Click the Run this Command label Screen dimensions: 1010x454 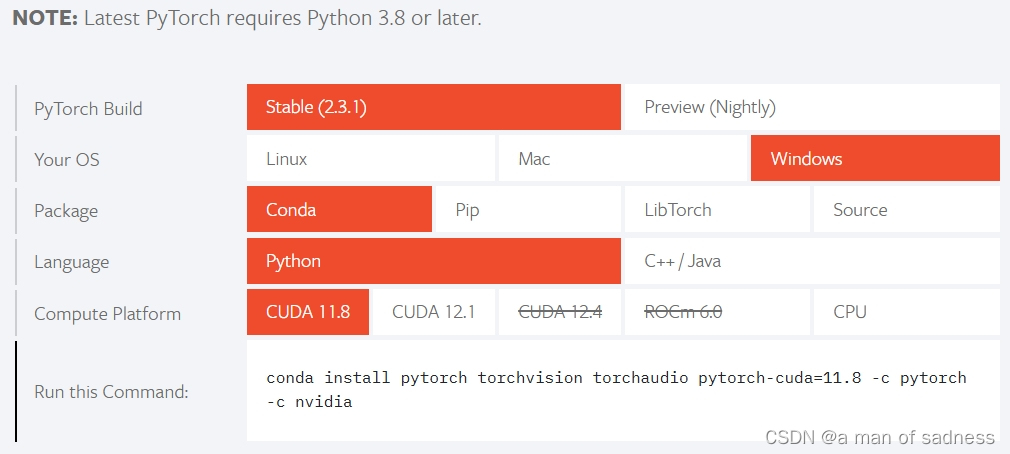[111, 392]
